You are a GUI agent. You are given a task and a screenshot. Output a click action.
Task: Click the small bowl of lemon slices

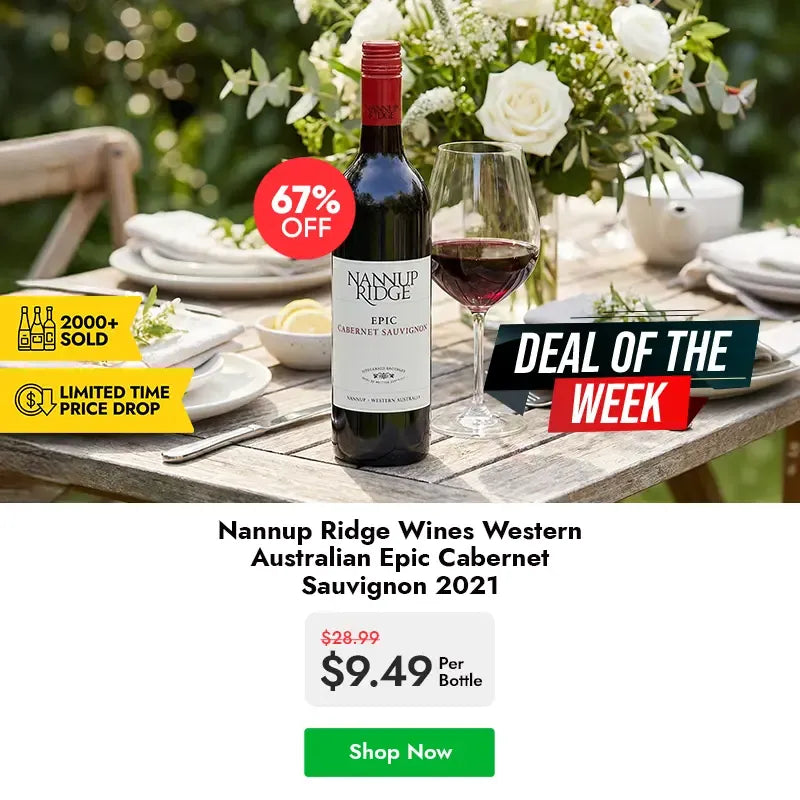(294, 334)
